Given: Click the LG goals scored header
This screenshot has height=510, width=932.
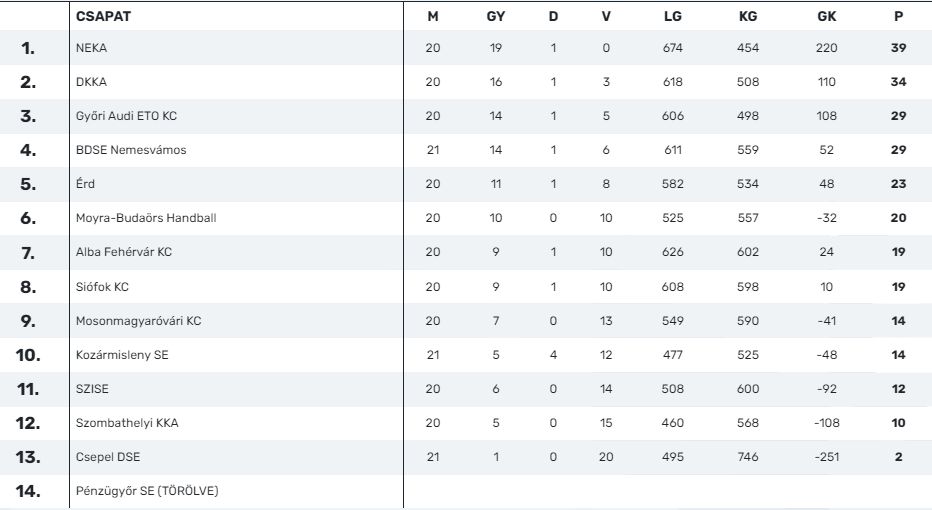Looking at the screenshot, I should pos(672,17).
